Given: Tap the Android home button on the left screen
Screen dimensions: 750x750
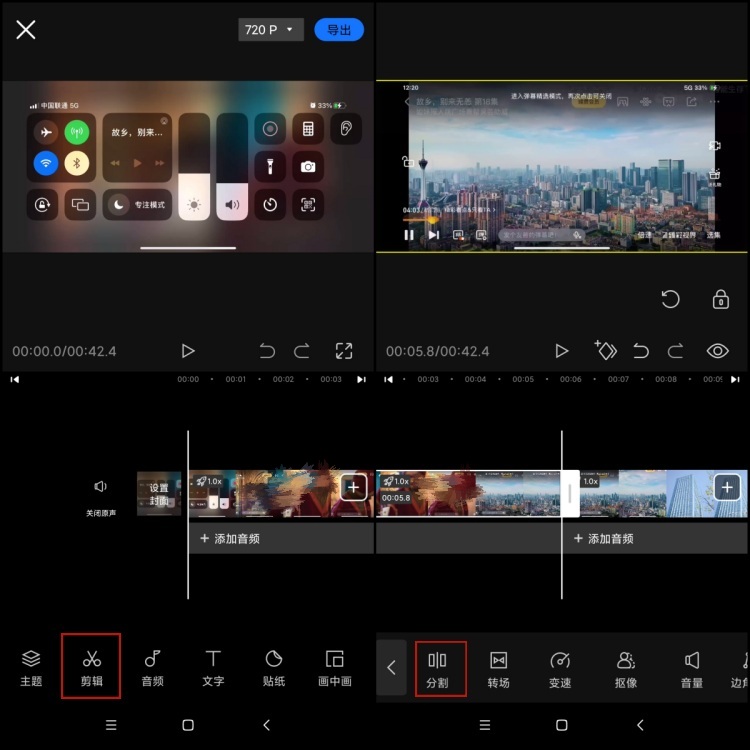Looking at the screenshot, I should click(x=188, y=725).
